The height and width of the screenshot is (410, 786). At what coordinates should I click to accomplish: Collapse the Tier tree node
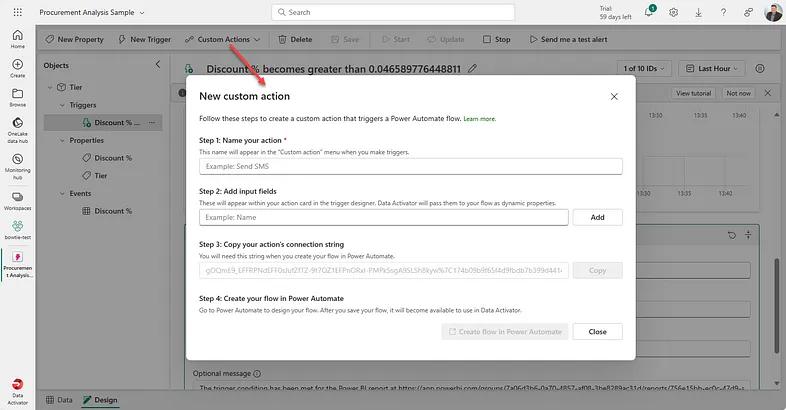tap(50, 87)
